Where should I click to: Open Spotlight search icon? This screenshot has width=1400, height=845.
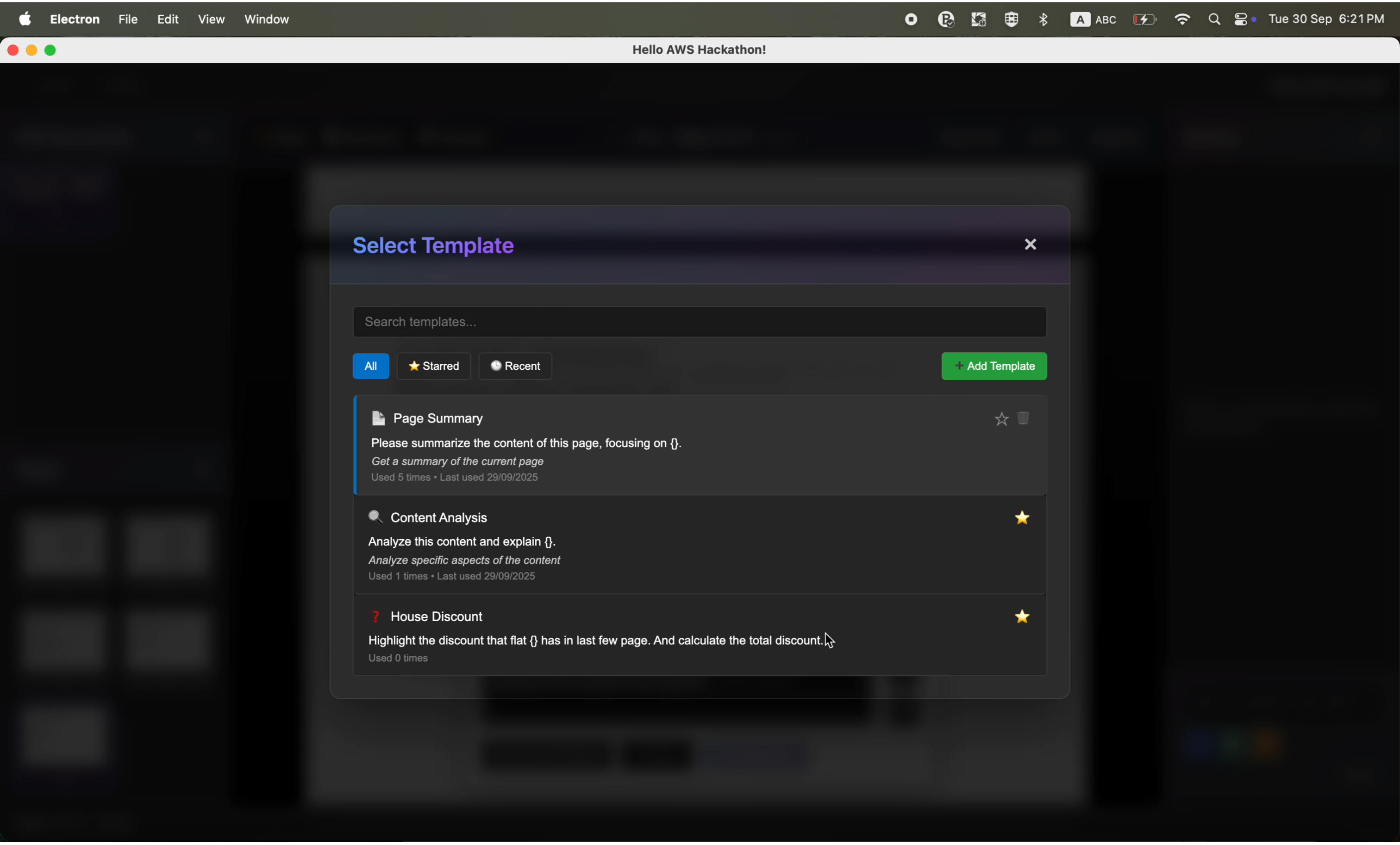pos(1213,20)
